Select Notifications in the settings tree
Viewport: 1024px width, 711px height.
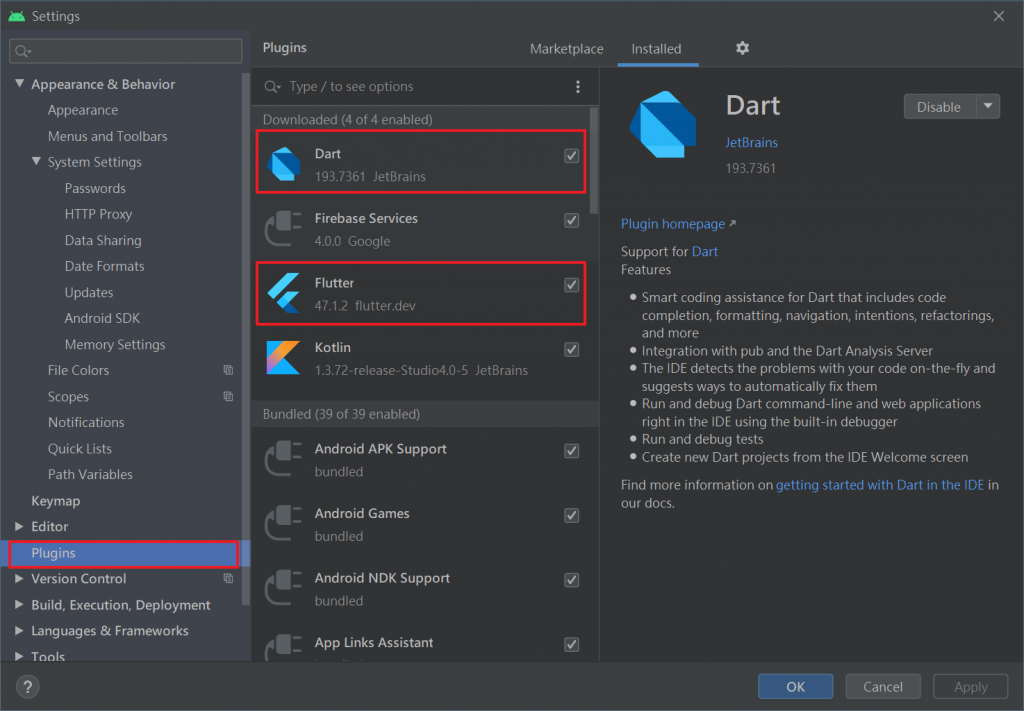pos(86,422)
